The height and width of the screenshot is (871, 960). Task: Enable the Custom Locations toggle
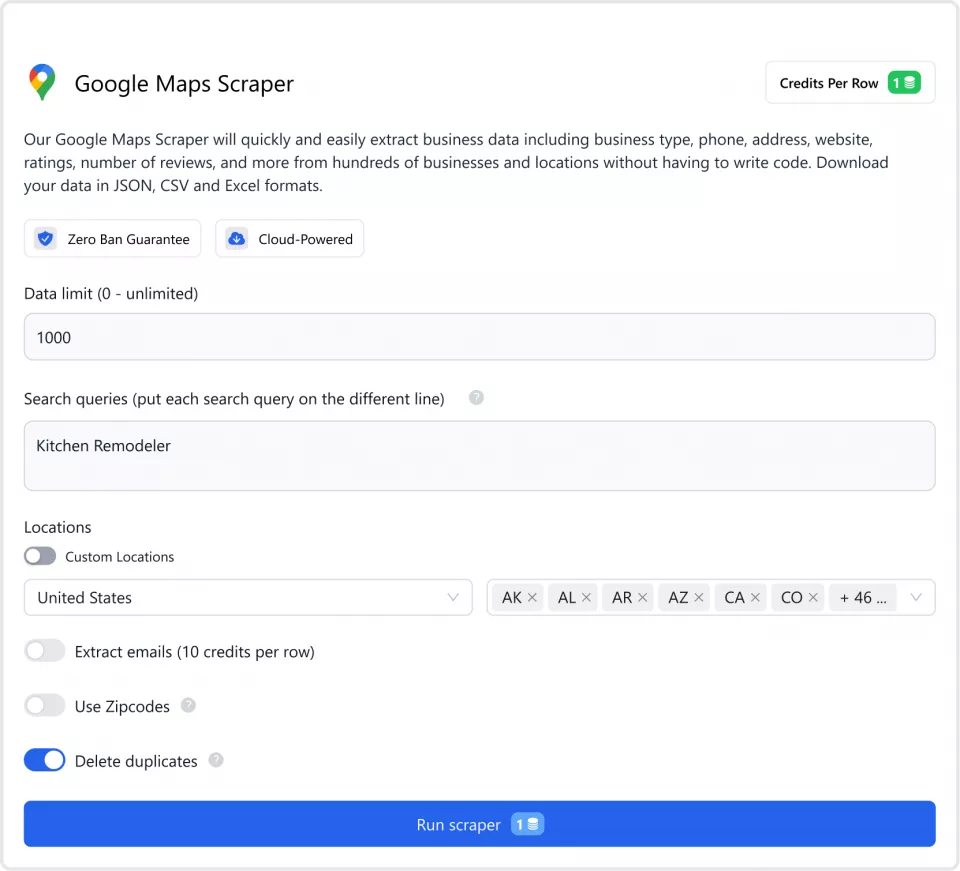coord(40,556)
